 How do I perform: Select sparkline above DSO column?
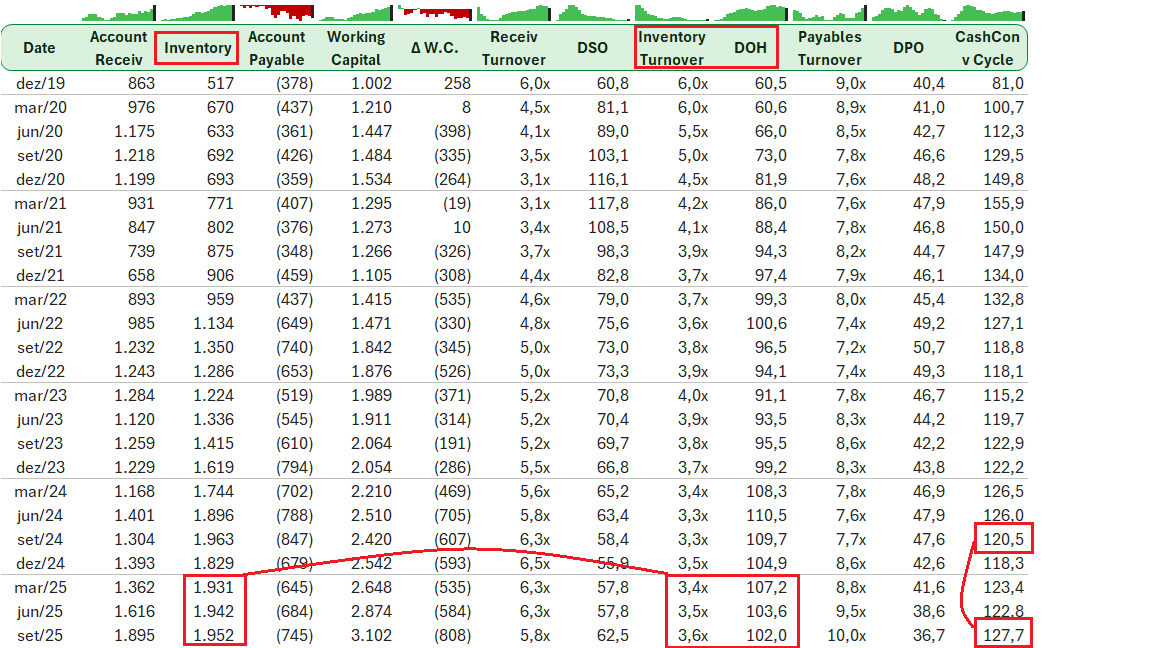593,12
